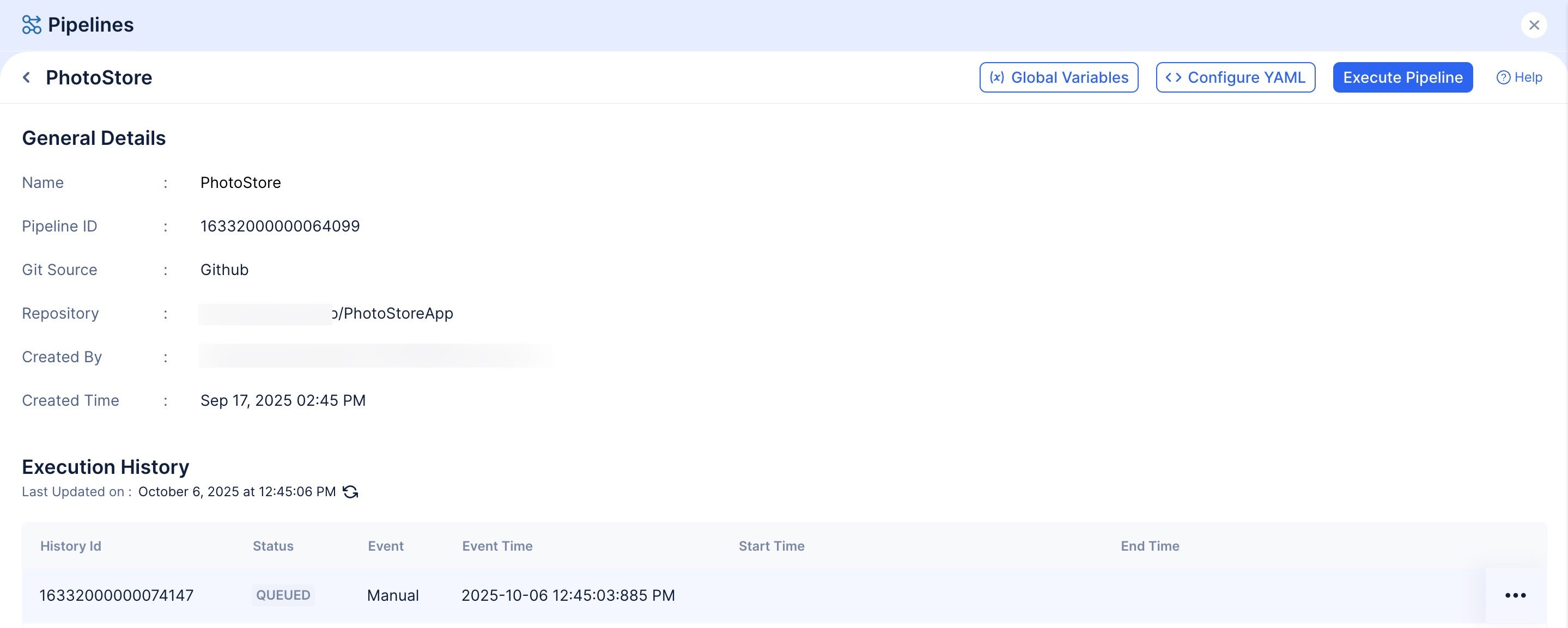This screenshot has height=628, width=1568.
Task: Go back using the chevron beside PhotoStore
Action: pyautogui.click(x=26, y=77)
